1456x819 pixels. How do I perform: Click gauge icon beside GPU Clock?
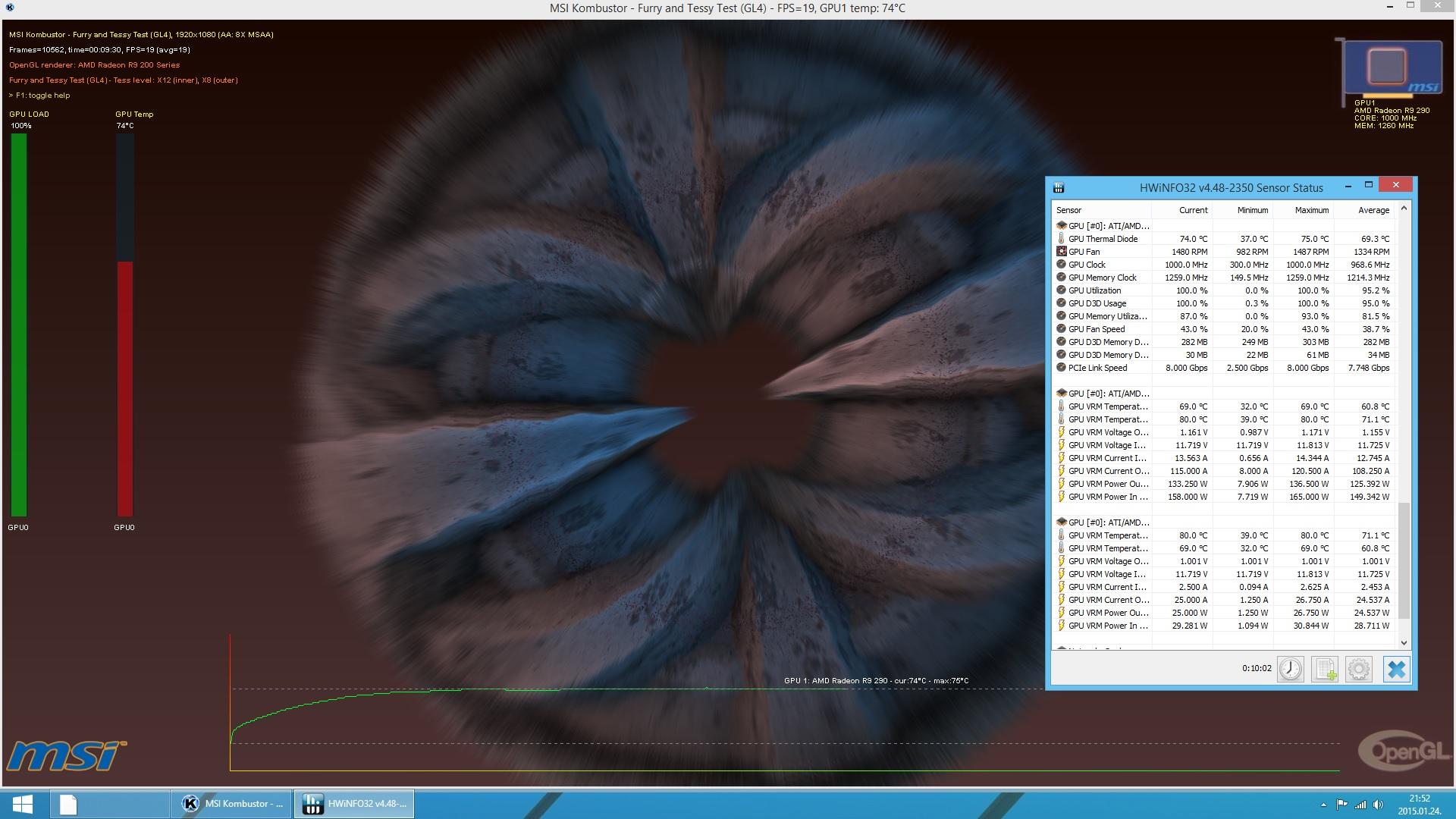point(1061,264)
